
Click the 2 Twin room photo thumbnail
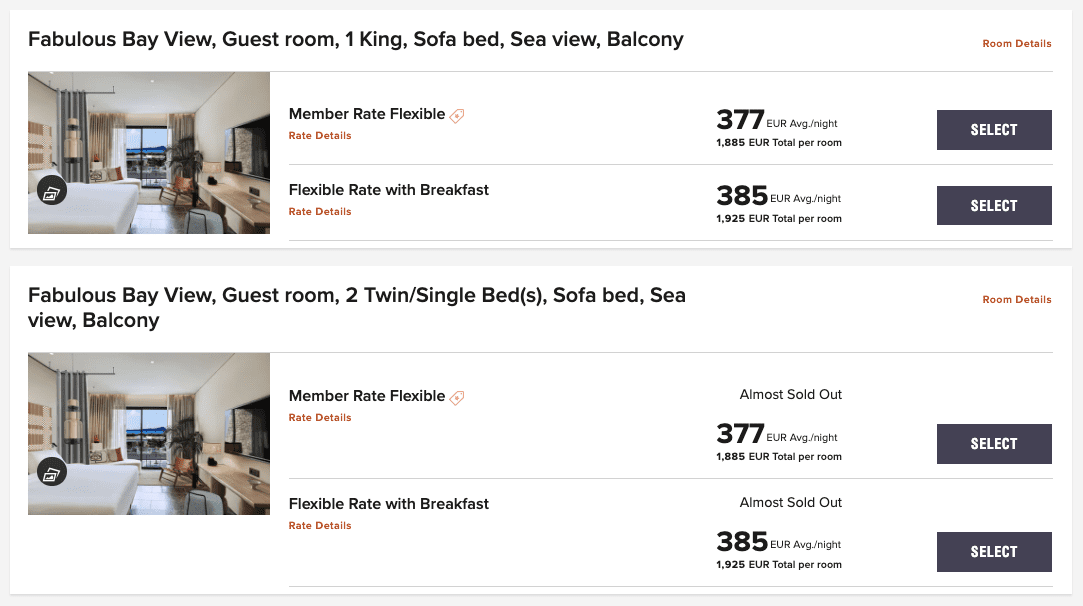[148, 434]
